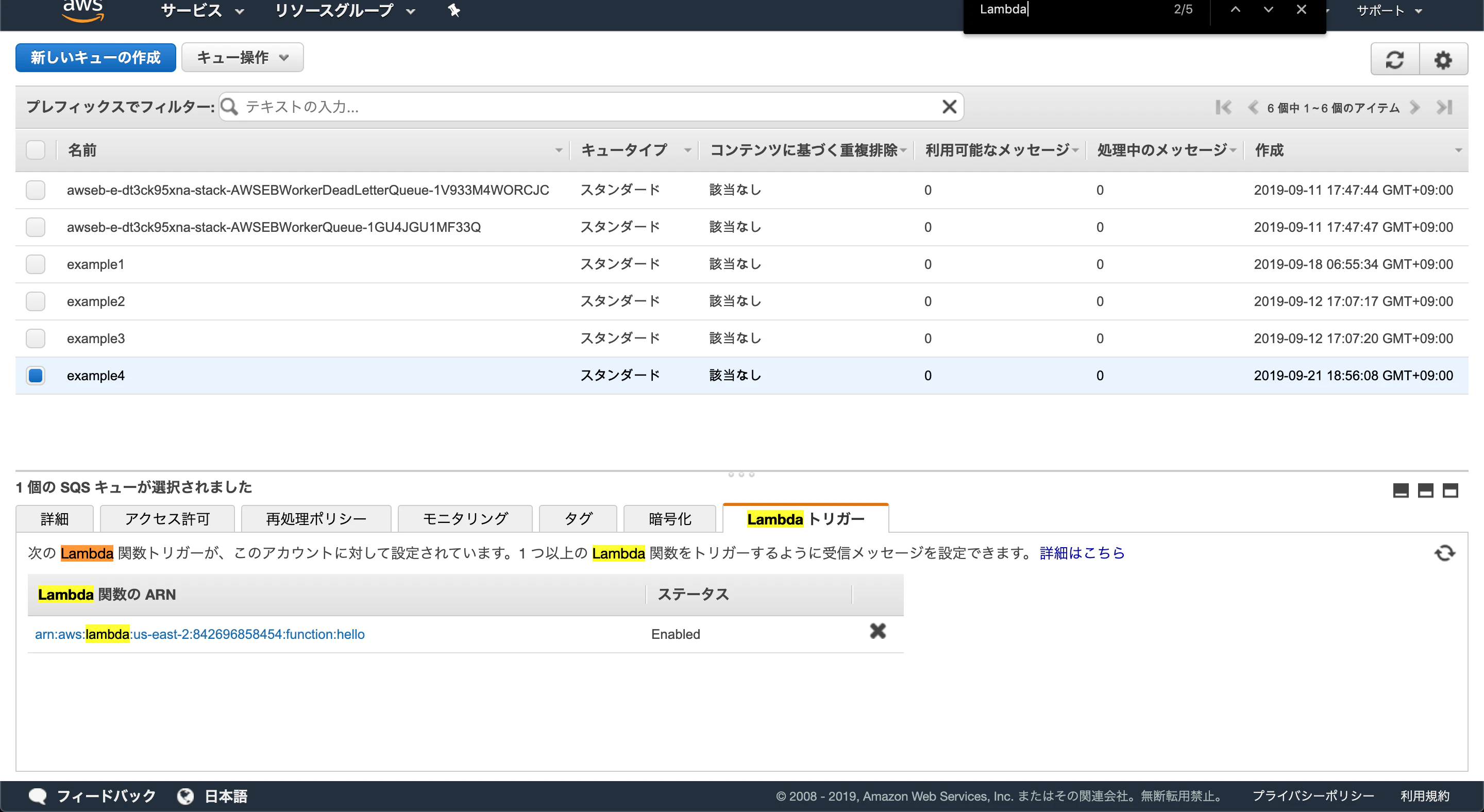Click the AWS logo home icon
Image resolution: width=1484 pixels, height=812 pixels.
pos(83,10)
